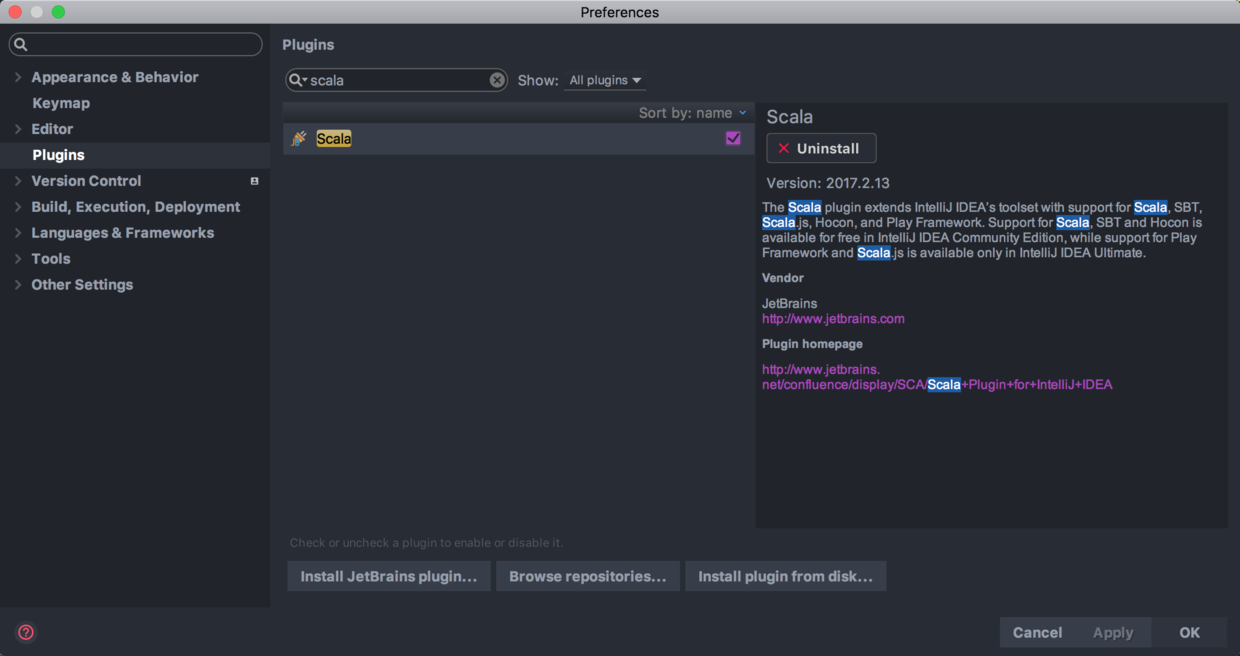Open Version Control settings page
1240x656 pixels.
86,181
